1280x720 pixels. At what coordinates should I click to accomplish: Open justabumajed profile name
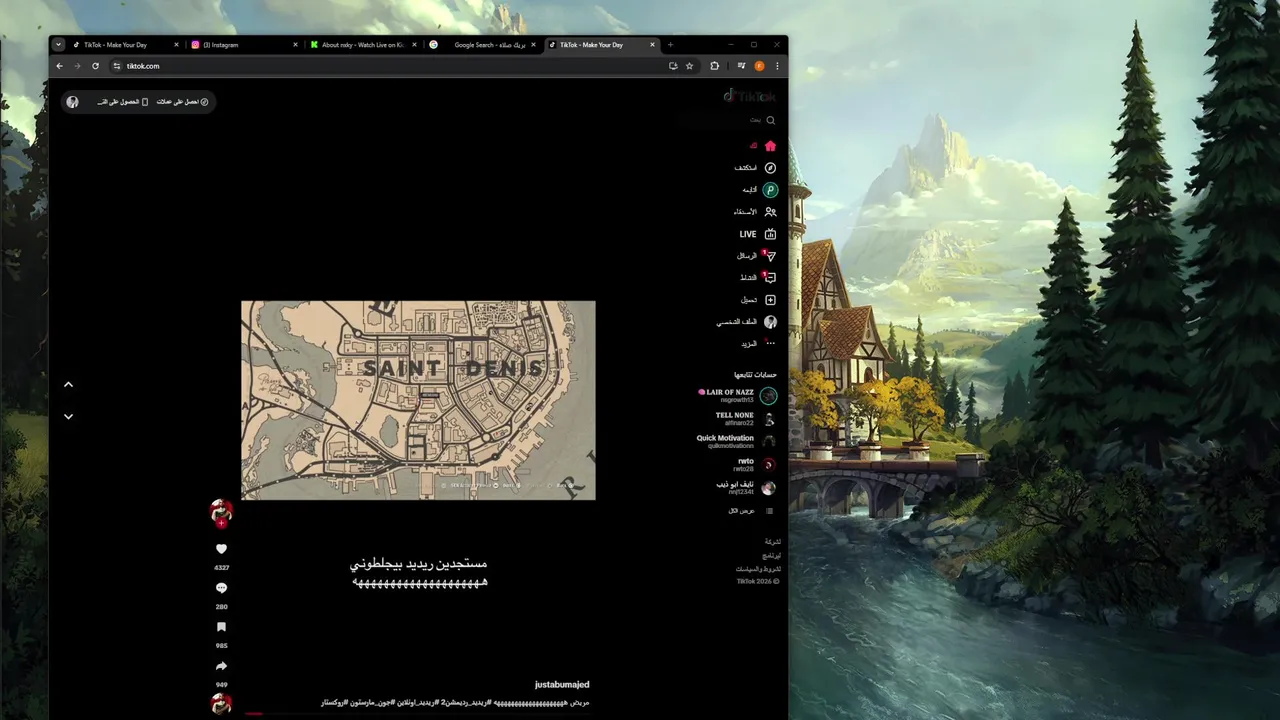click(x=562, y=685)
